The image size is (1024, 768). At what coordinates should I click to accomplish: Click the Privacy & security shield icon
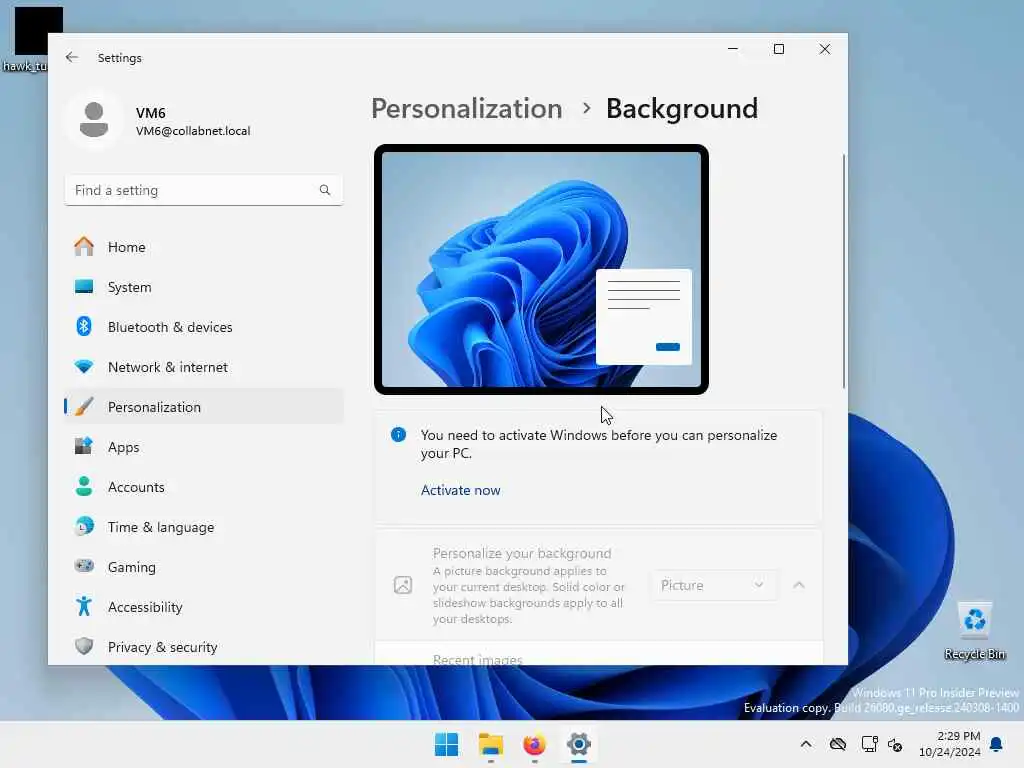point(84,647)
